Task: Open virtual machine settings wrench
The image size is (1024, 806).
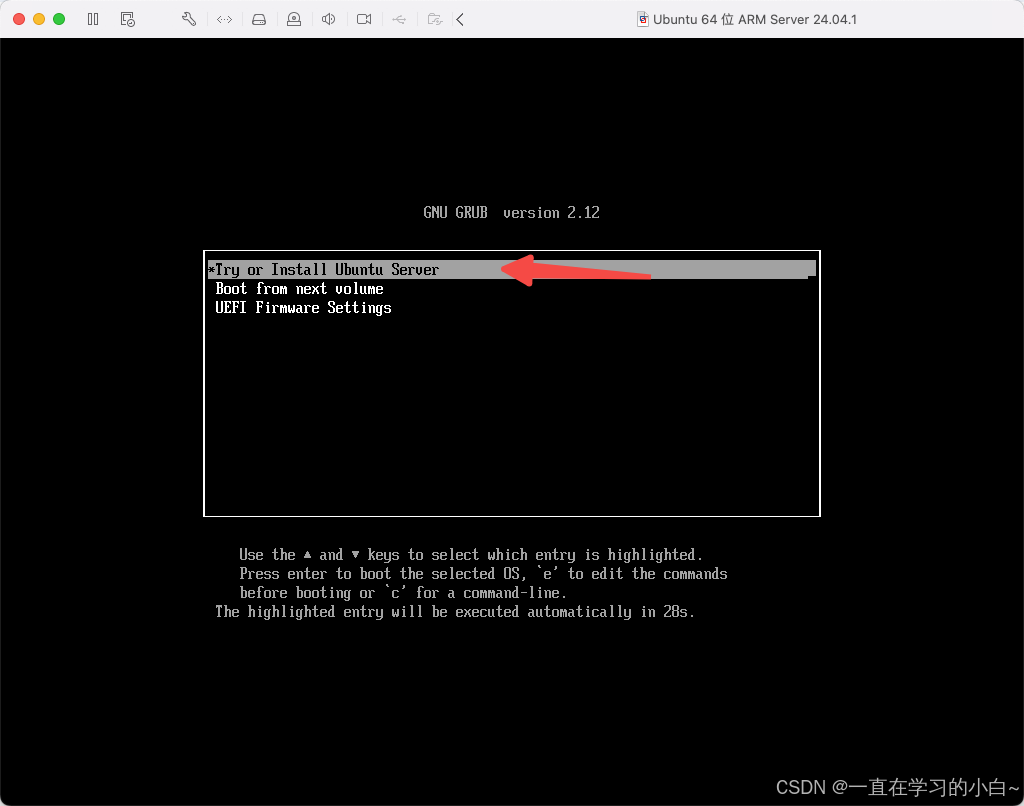Action: point(189,20)
